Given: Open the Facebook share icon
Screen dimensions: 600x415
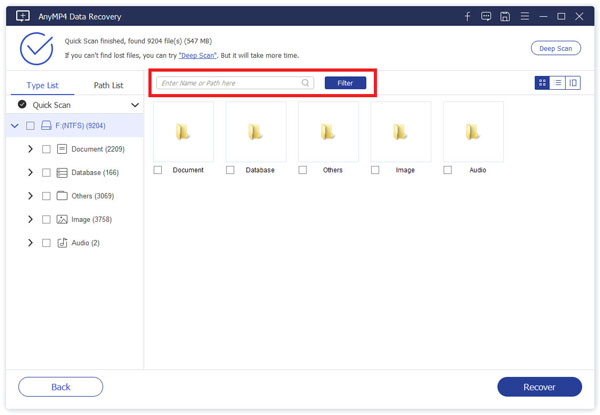Looking at the screenshot, I should click(467, 17).
